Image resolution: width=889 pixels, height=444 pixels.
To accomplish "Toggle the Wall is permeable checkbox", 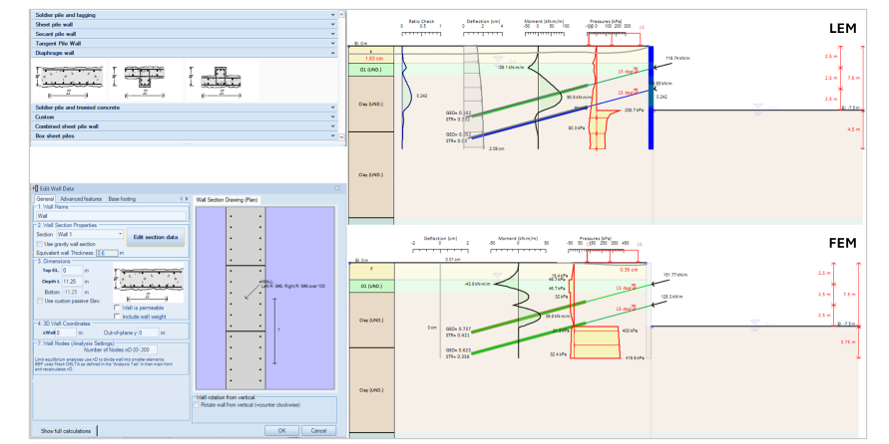I will (x=117, y=308).
